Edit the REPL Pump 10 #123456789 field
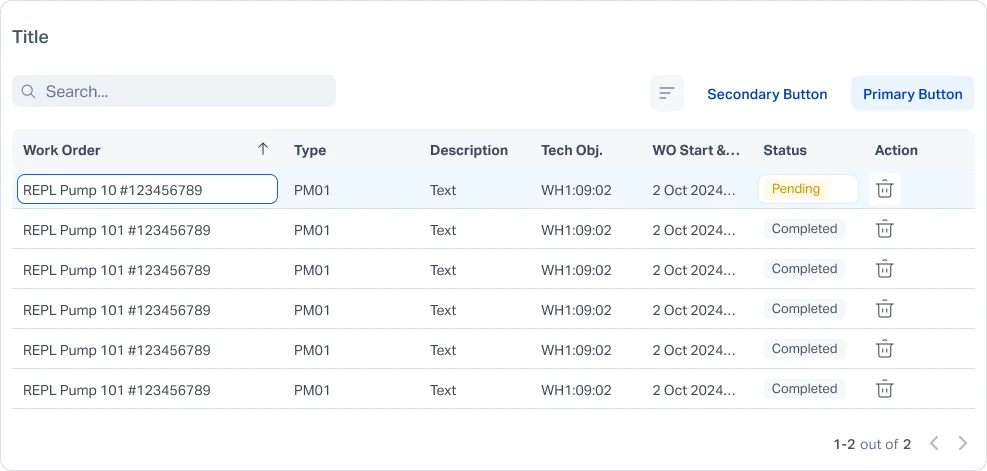This screenshot has width=987, height=471. [147, 189]
